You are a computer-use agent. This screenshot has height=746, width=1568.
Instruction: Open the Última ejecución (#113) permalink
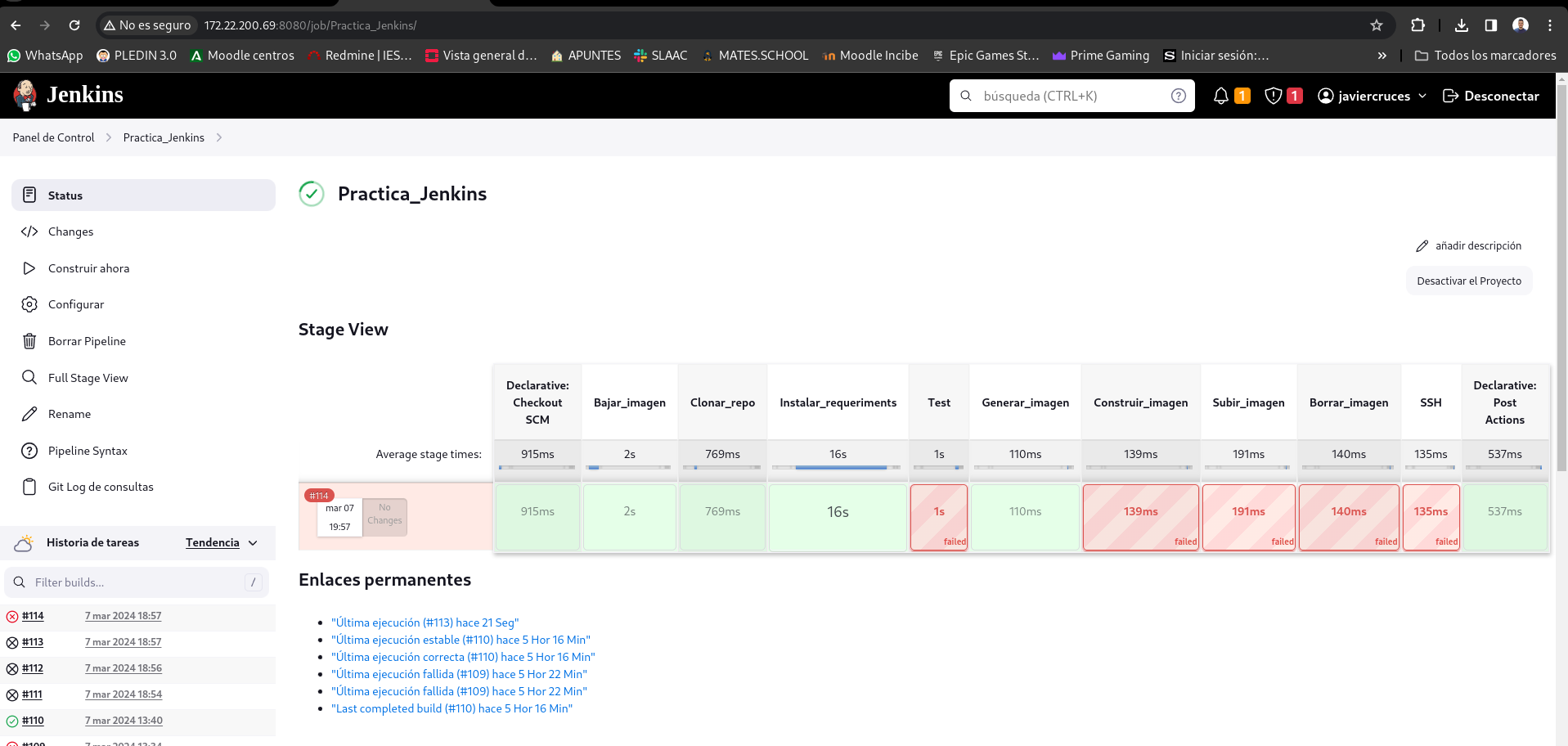pyautogui.click(x=425, y=622)
